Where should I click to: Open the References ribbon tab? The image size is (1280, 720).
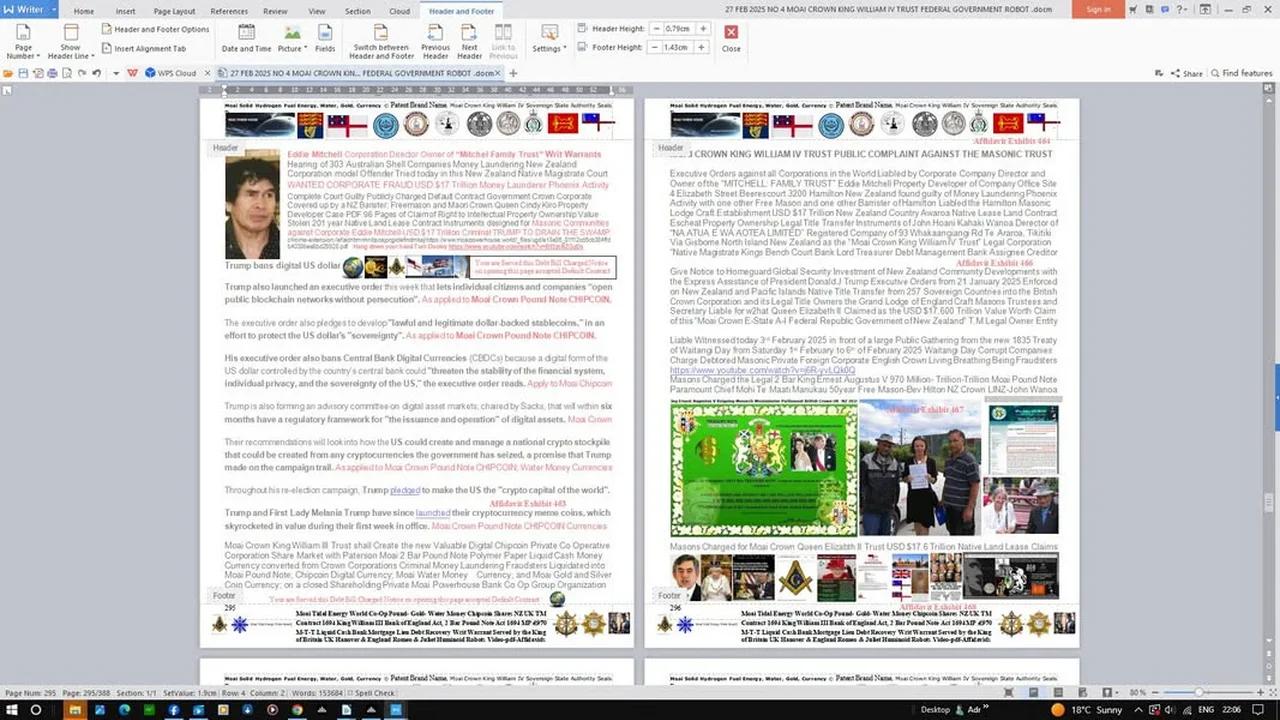tap(229, 11)
